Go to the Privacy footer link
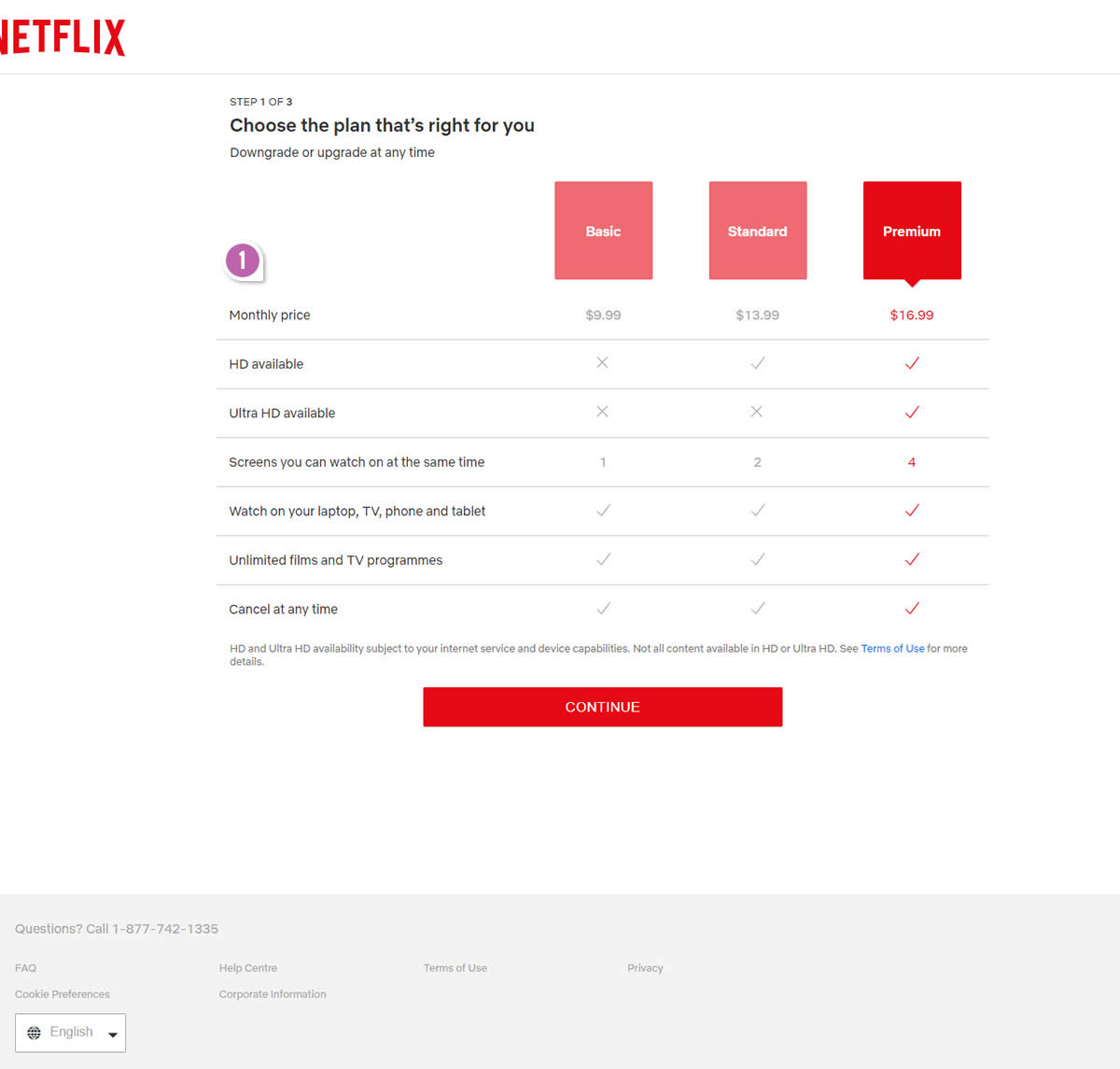 point(645,968)
